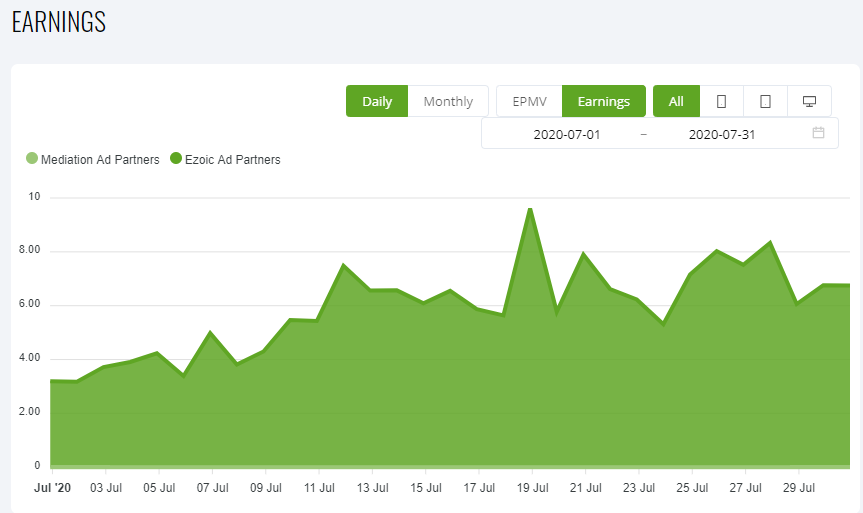The image size is (863, 513).
Task: Select the Earnings metric
Action: 604,101
